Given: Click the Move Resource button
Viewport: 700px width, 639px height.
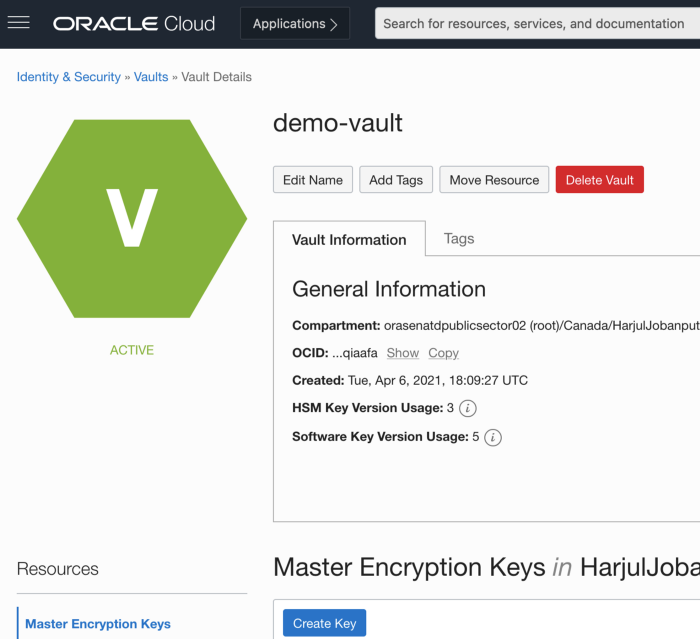Looking at the screenshot, I should 494,180.
